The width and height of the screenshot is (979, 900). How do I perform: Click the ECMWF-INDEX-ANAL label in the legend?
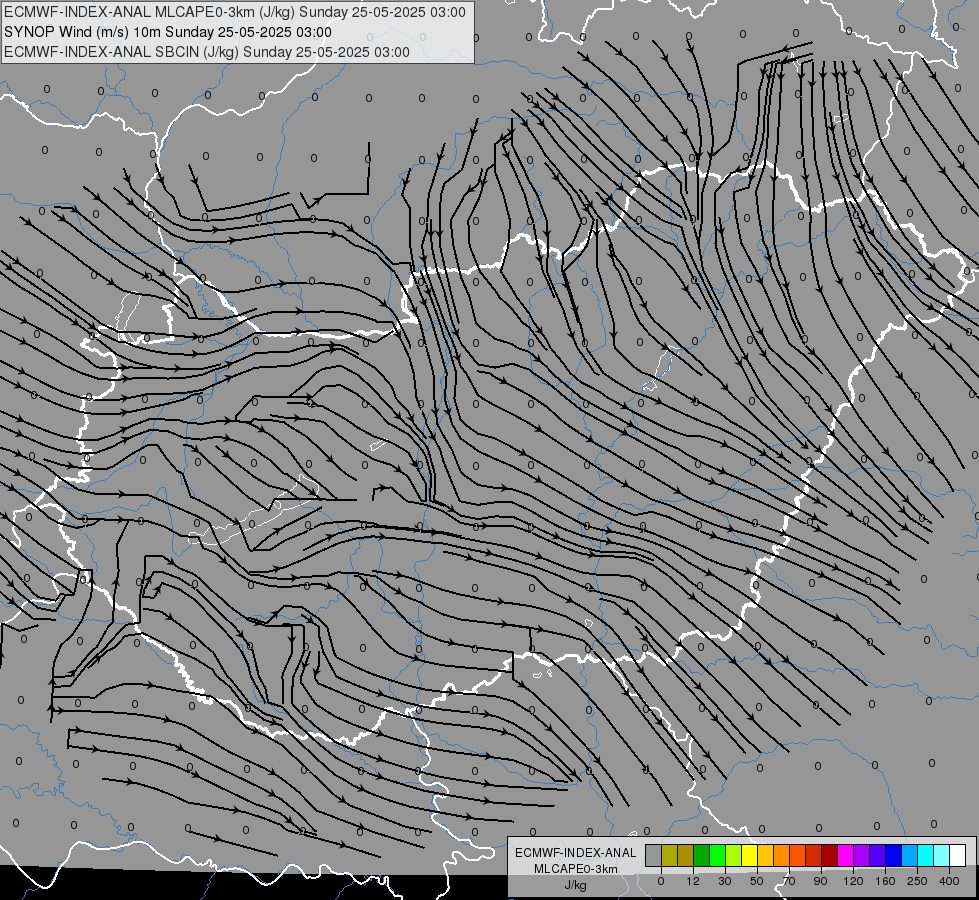[x=576, y=853]
